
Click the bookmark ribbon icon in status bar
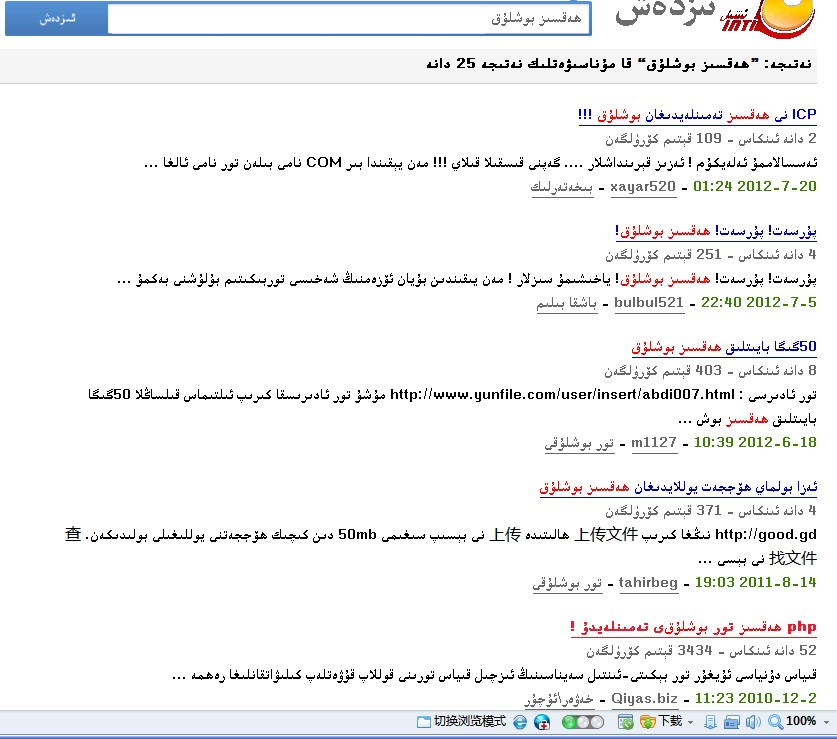coord(710,722)
